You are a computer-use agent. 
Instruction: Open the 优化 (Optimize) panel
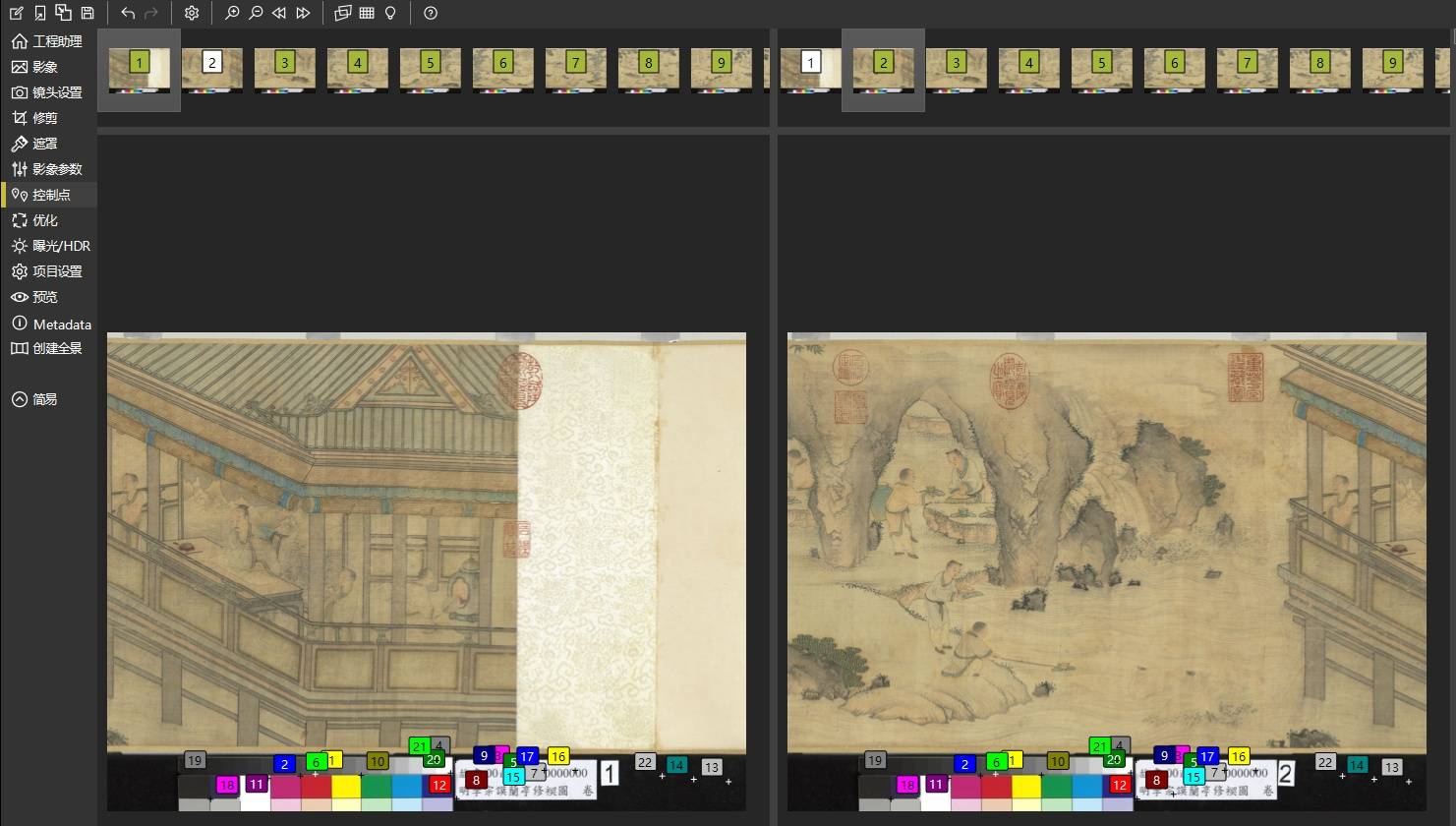(44, 220)
